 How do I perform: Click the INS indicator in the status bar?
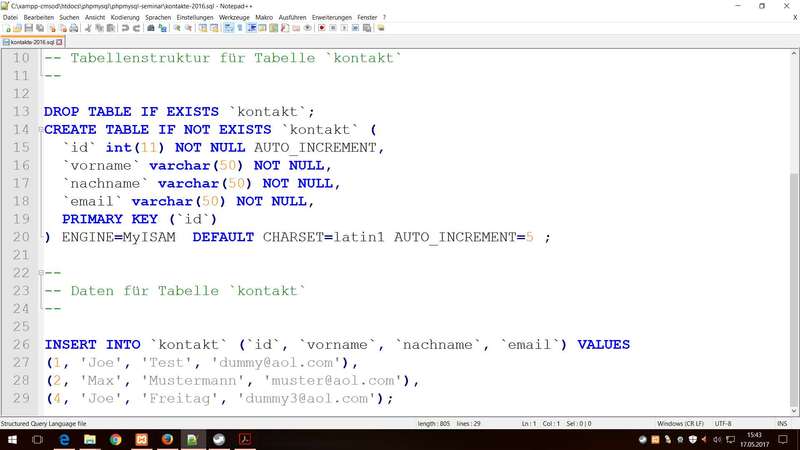782,423
